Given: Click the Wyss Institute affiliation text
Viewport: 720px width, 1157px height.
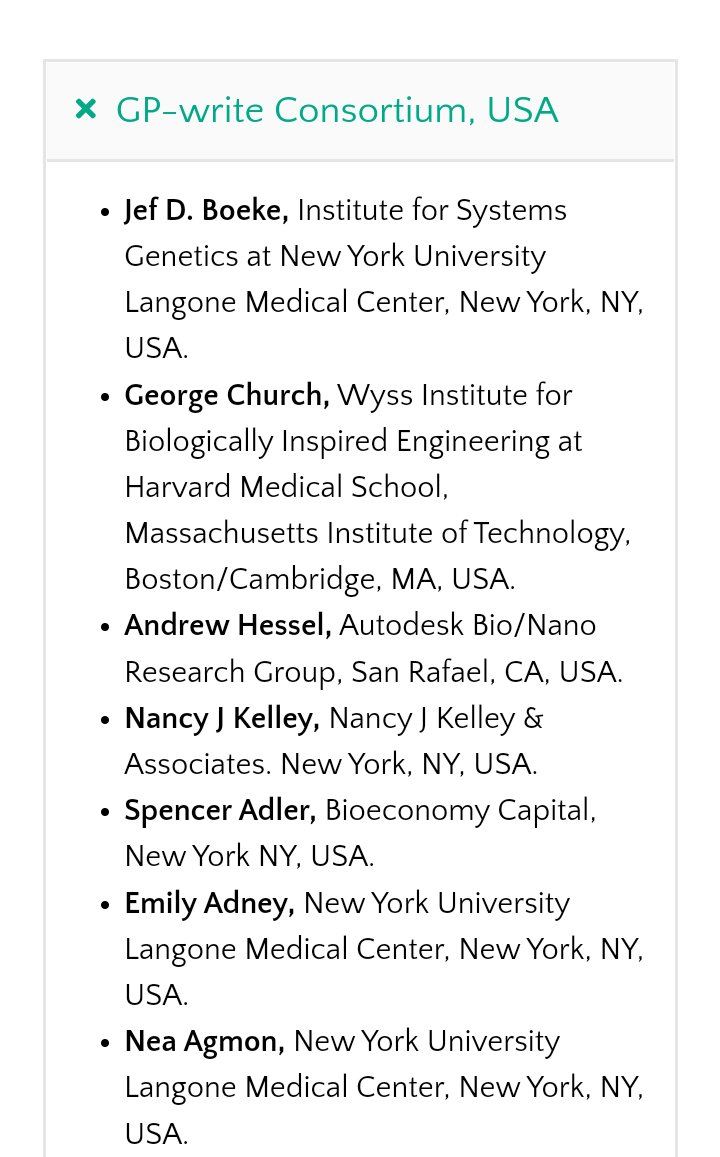Looking at the screenshot, I should click(454, 396).
